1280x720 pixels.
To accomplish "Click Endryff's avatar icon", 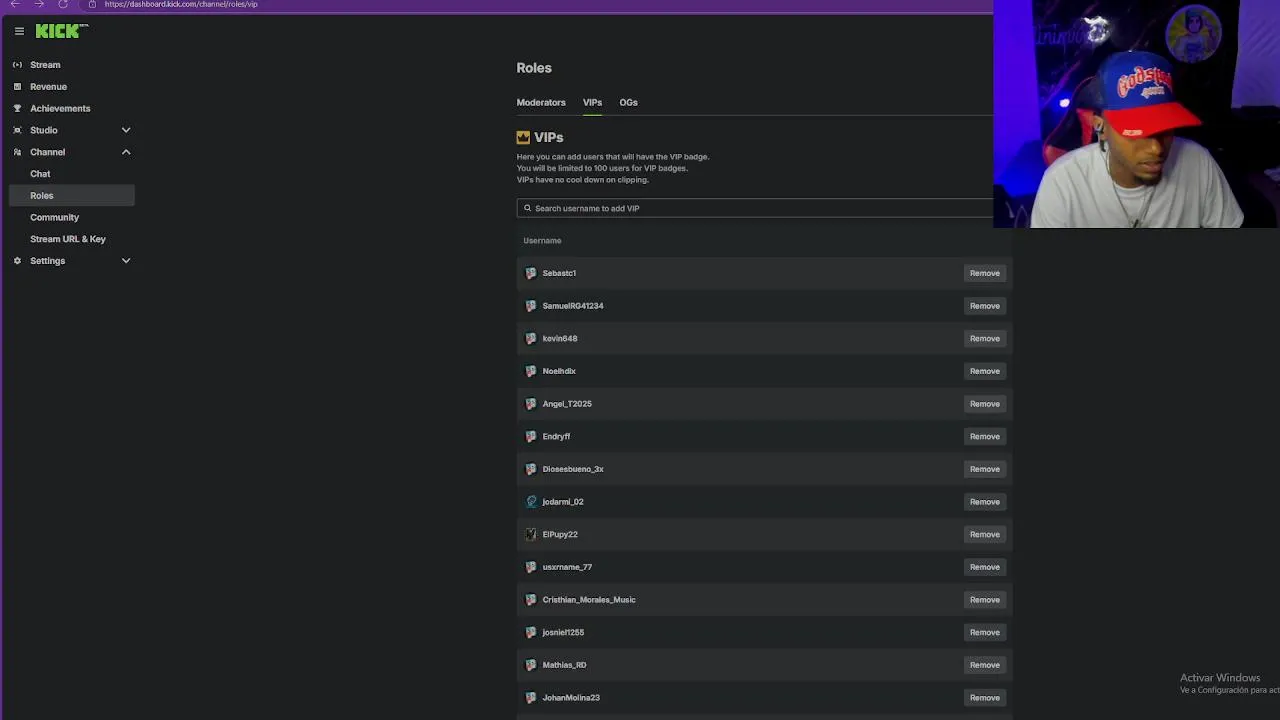I will coord(531,436).
